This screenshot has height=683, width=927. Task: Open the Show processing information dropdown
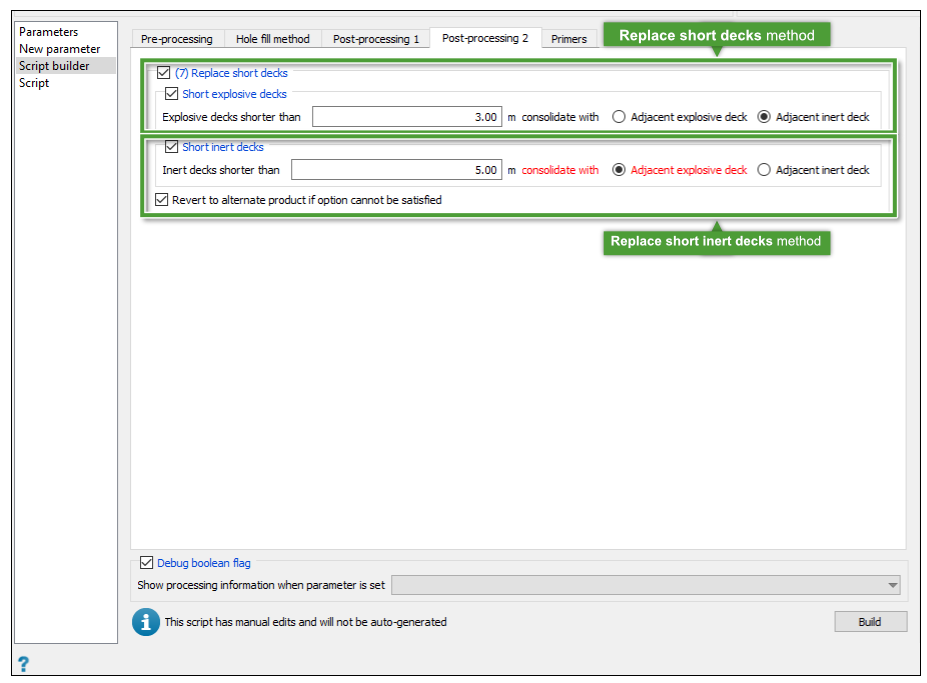[x=646, y=585]
